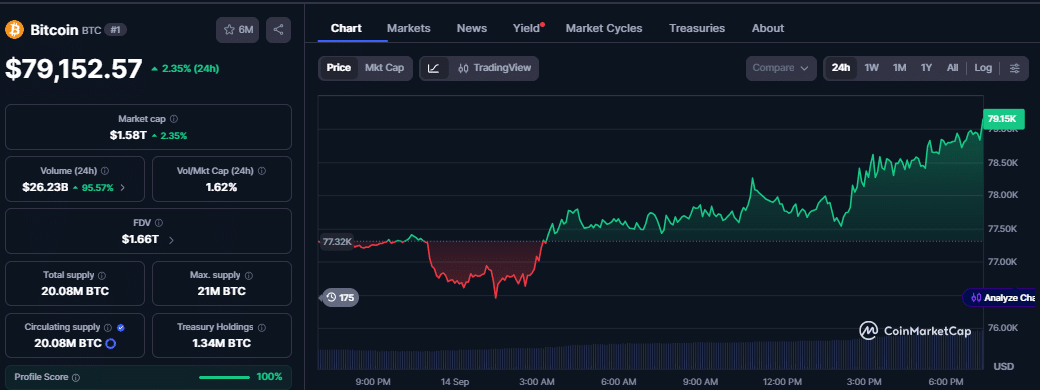
Task: Open the Market Cycles tab
Action: [604, 29]
